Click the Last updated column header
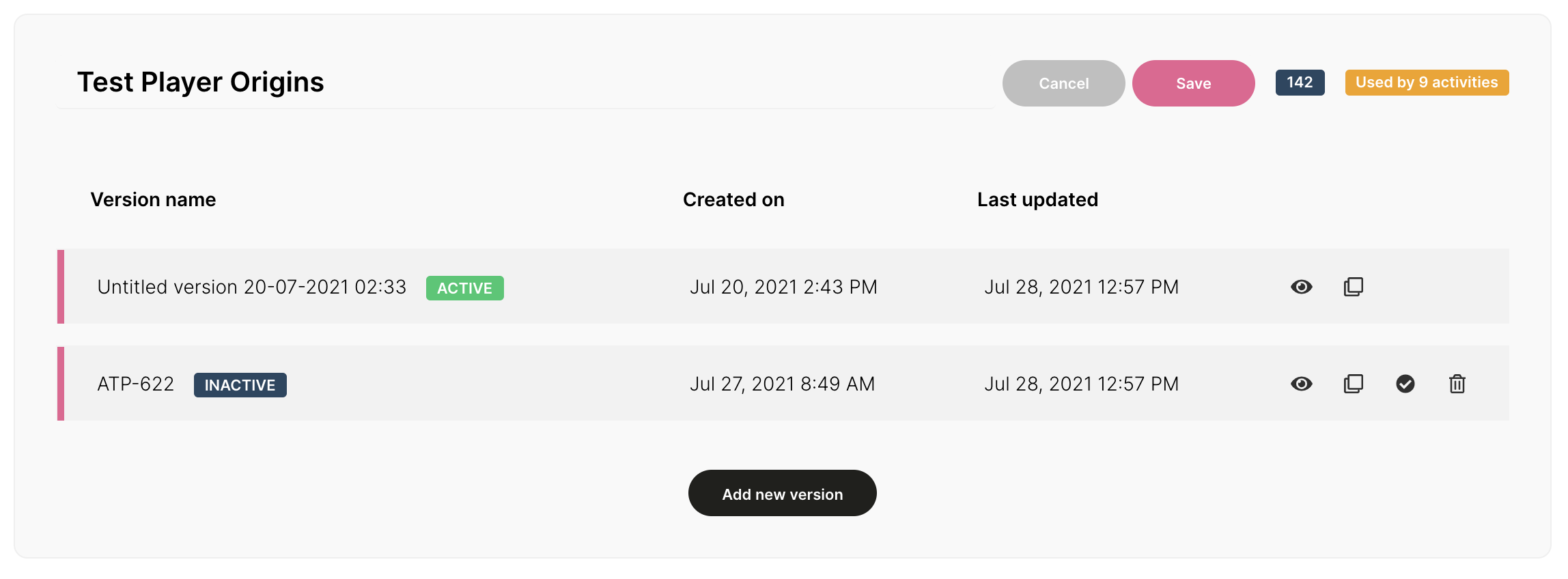 point(1037,199)
